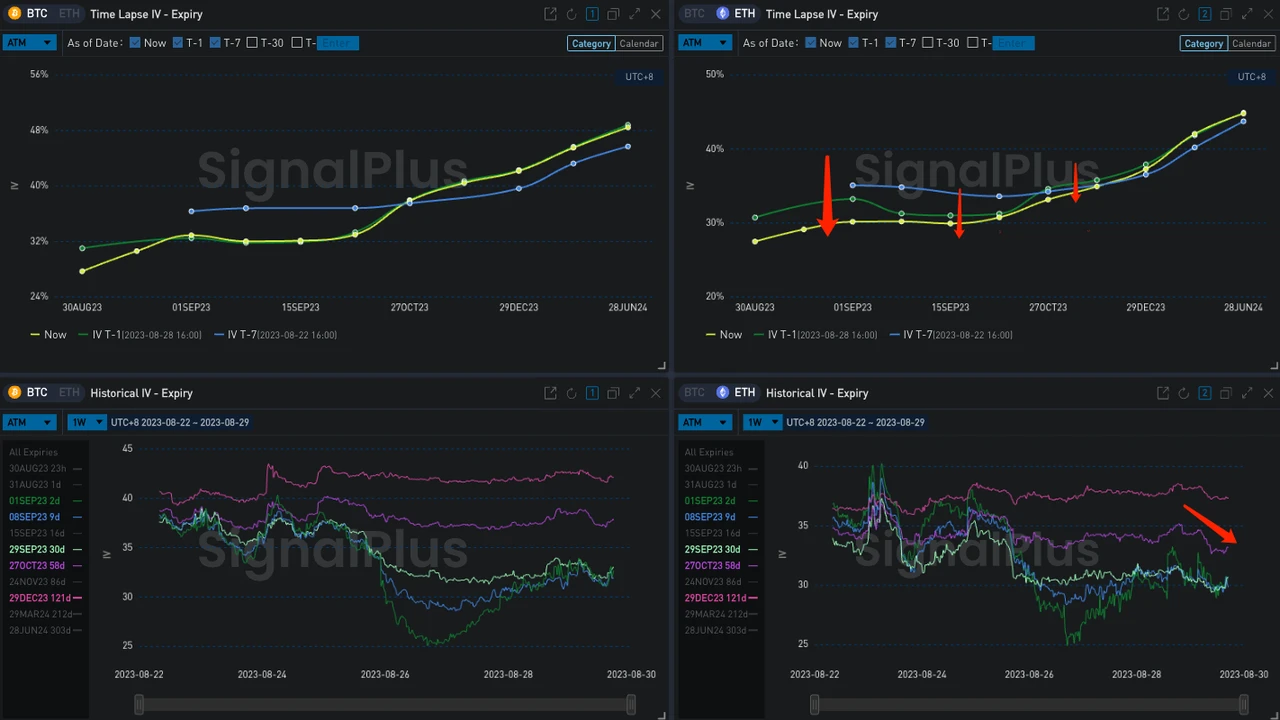This screenshot has height=720, width=1280.
Task: Click link group 1 icon in BTC Historical IV panel
Action: [x=592, y=393]
